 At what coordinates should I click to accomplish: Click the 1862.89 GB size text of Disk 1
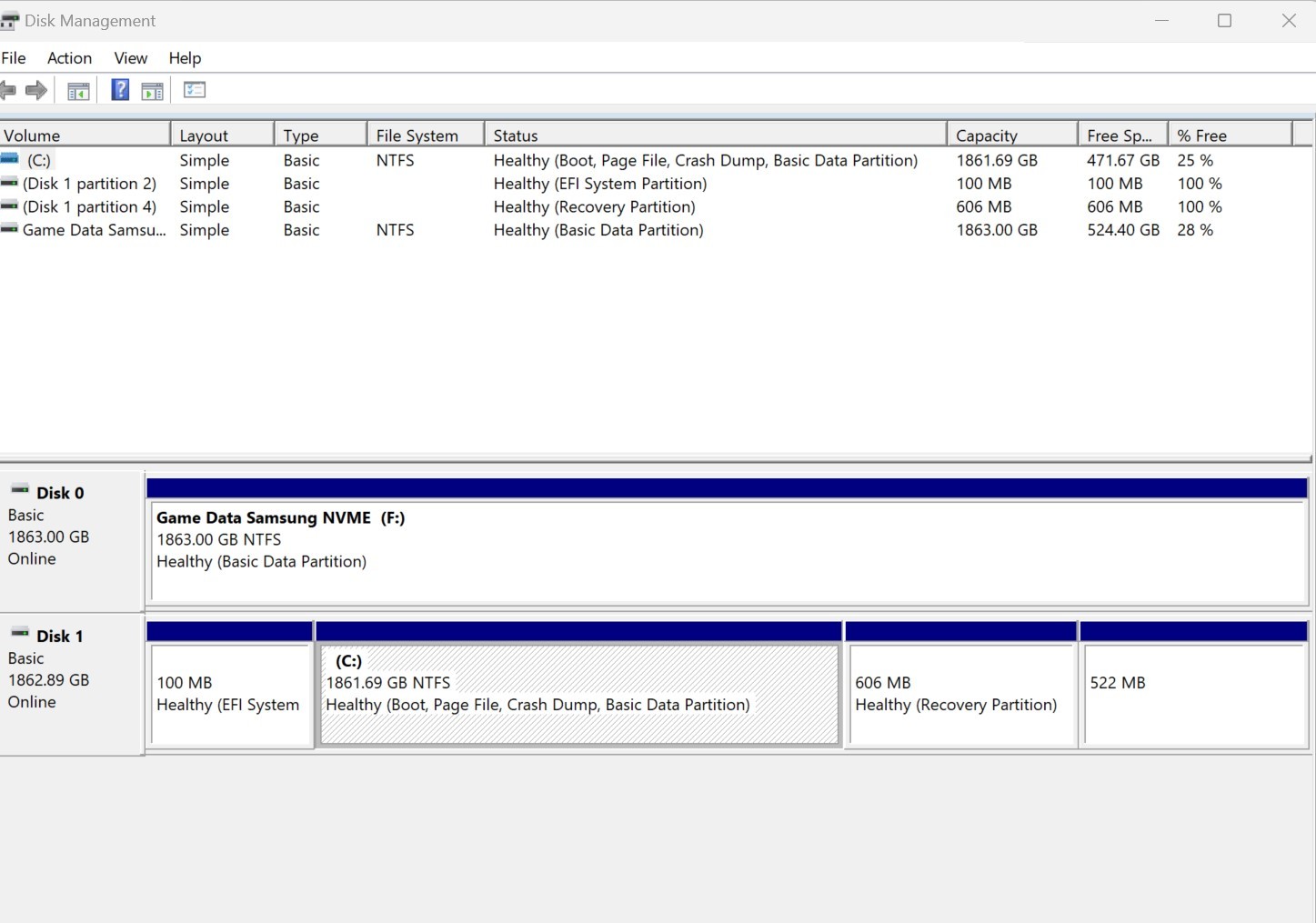coord(48,680)
